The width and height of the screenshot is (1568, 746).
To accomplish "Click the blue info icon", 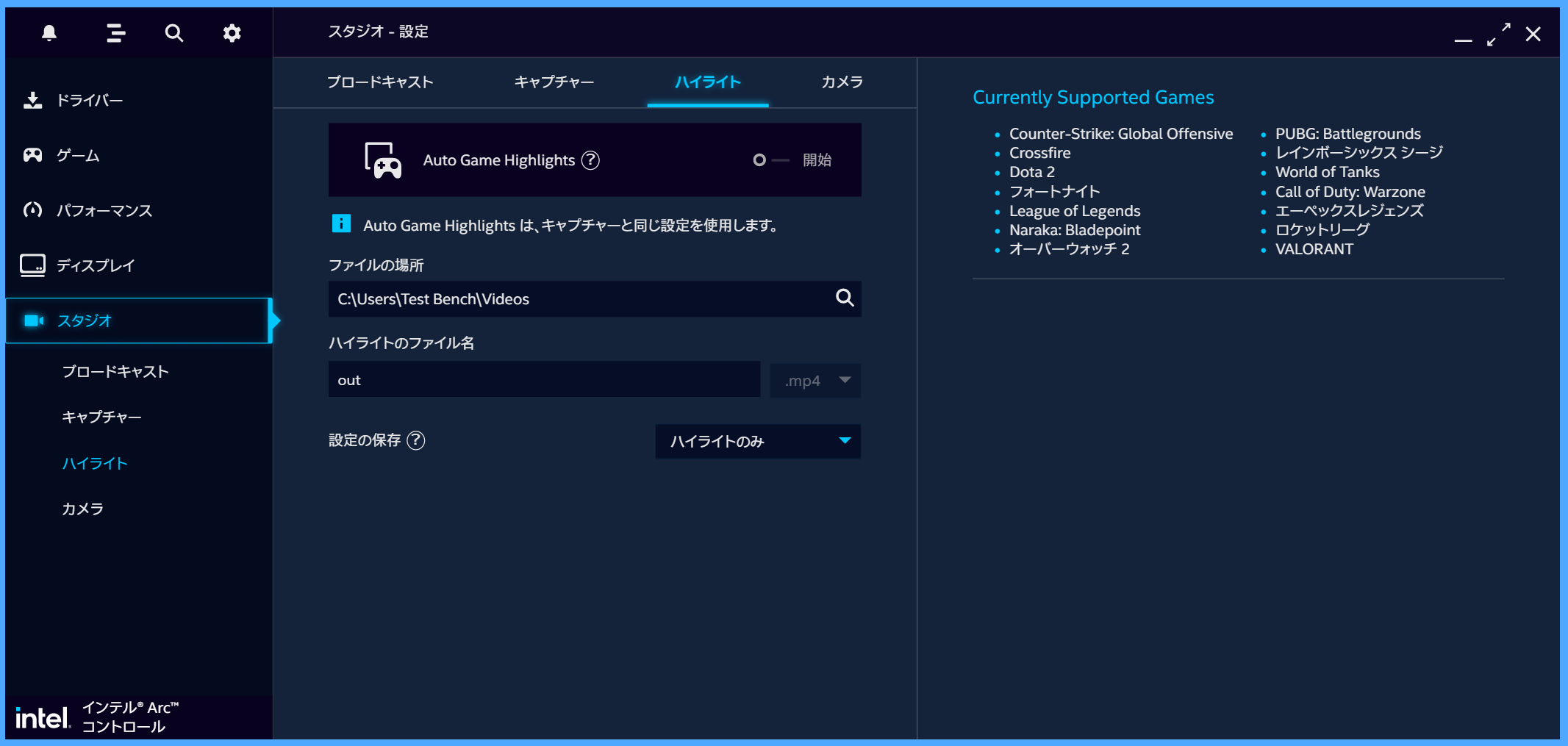I will tap(341, 223).
